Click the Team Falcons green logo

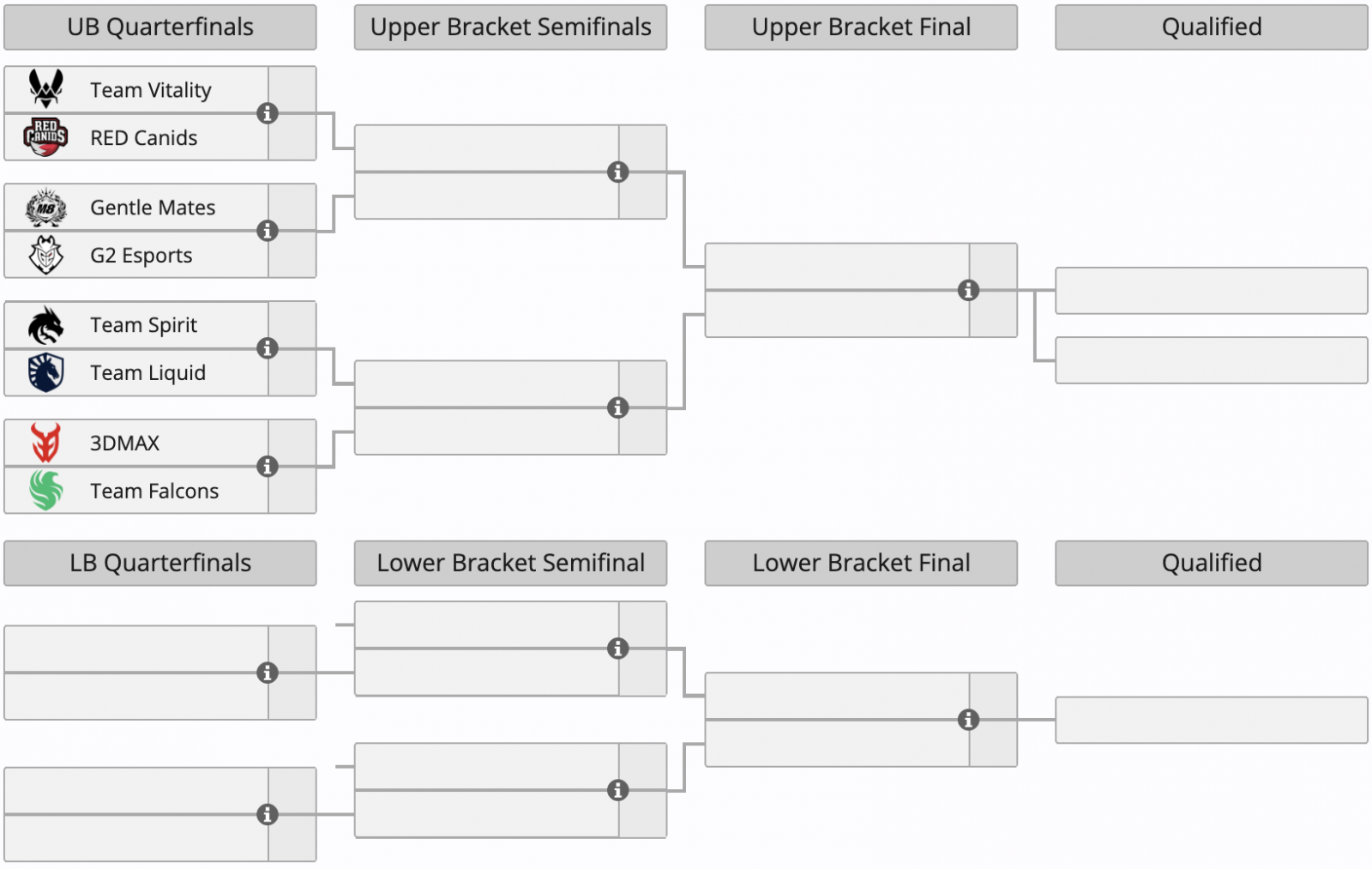click(46, 491)
